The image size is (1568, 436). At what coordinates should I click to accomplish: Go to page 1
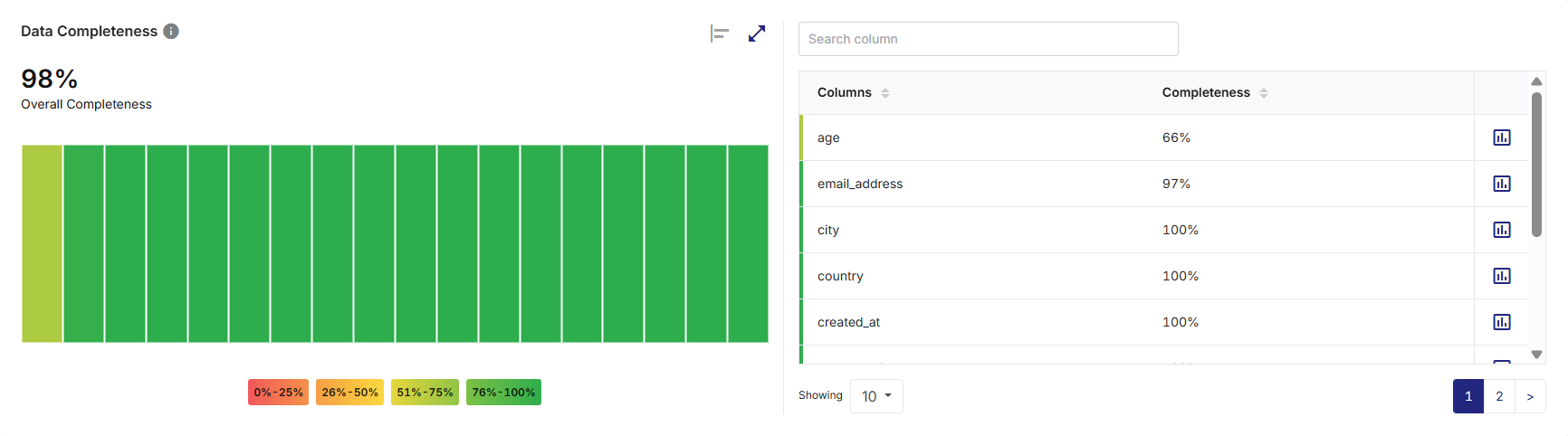click(1468, 396)
